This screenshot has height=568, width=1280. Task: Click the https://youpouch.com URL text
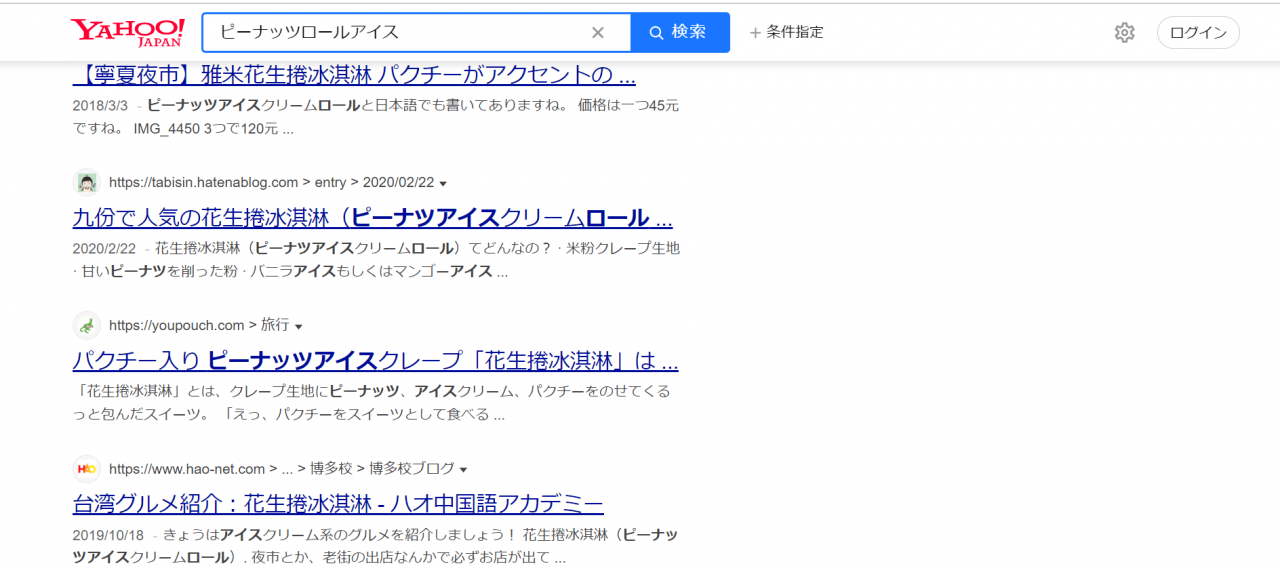177,325
